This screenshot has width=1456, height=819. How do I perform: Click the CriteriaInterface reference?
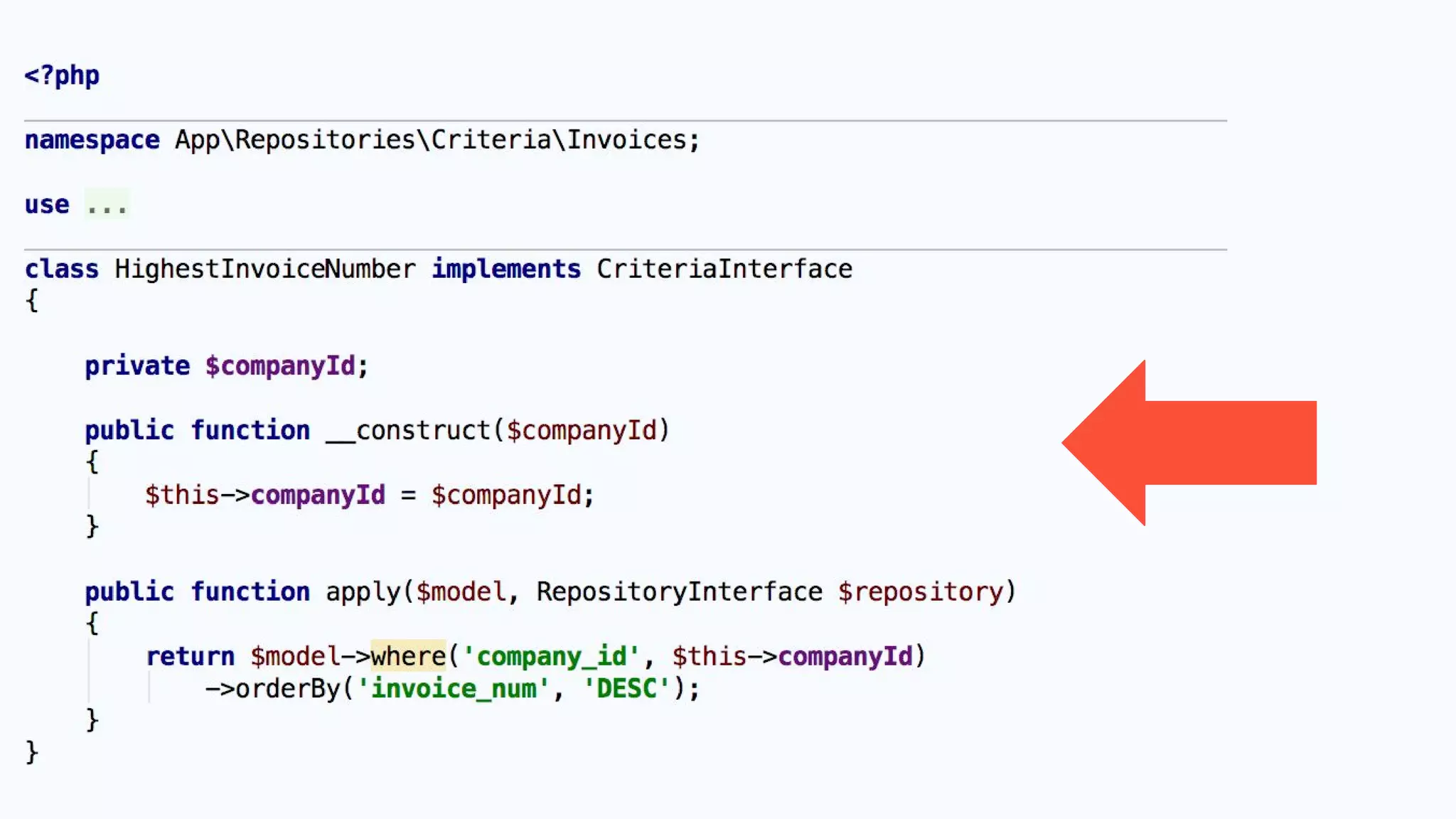point(724,269)
